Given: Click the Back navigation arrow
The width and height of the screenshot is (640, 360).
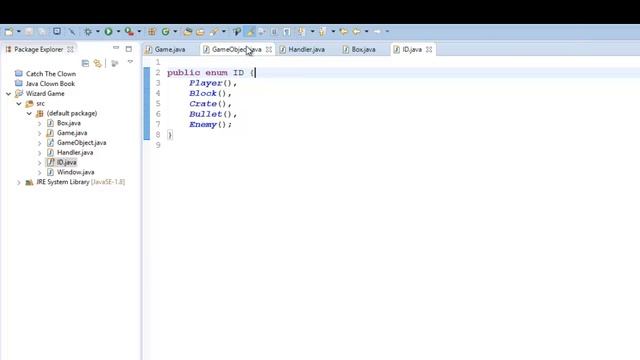Looking at the screenshot, I should tap(356, 31).
